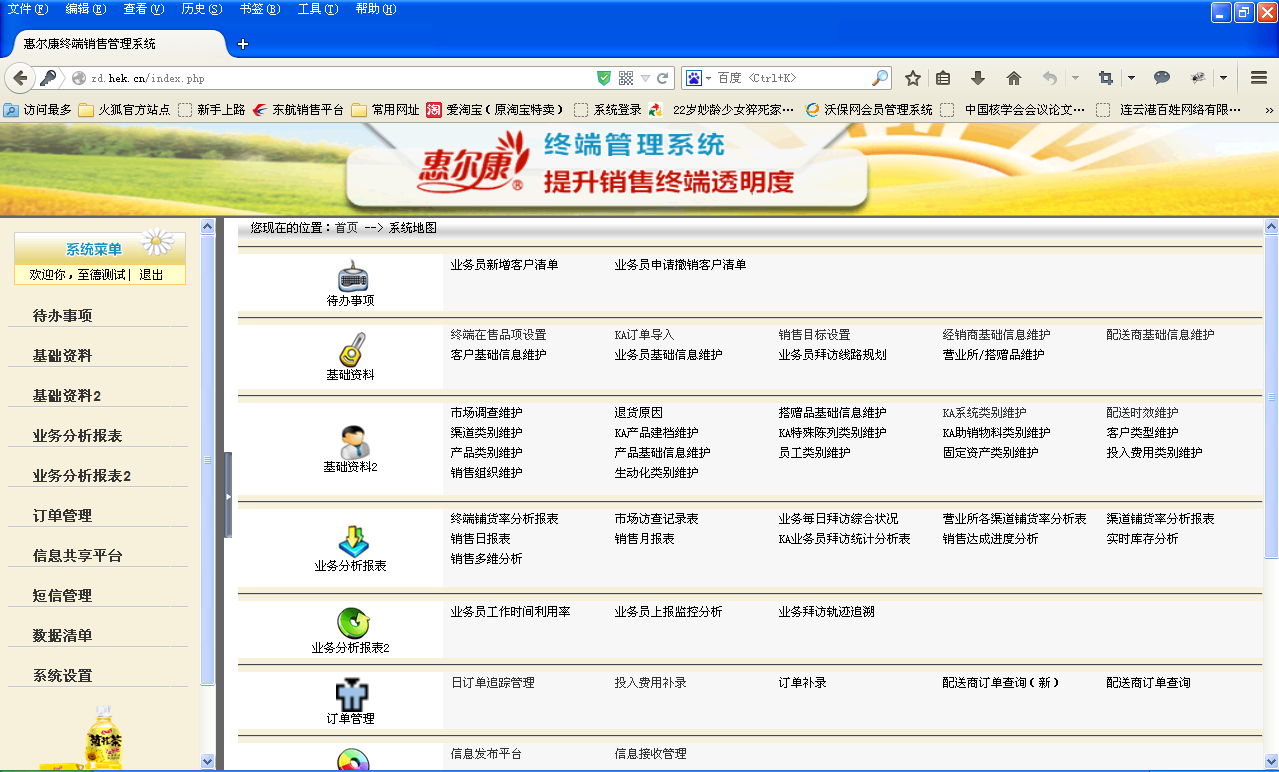
Task: Open the 火狐官方站点 bookmark folder
Action: pyautogui.click(x=124, y=110)
